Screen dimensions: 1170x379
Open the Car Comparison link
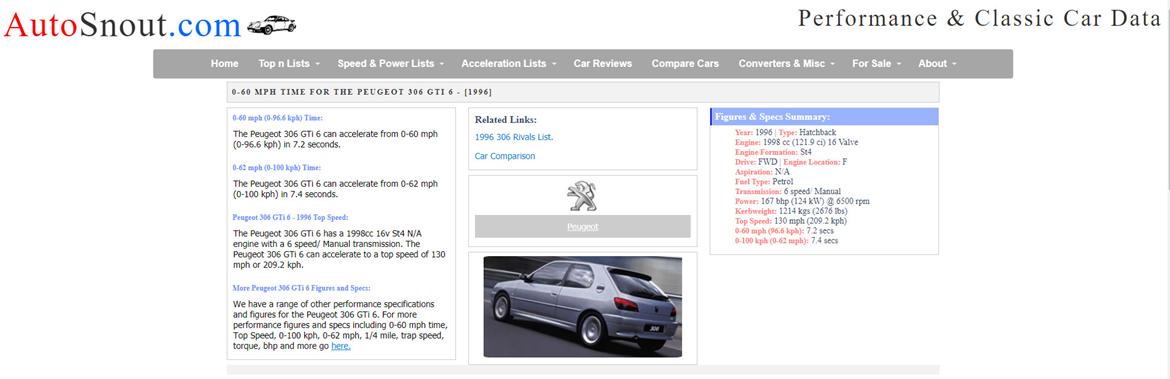[504, 156]
